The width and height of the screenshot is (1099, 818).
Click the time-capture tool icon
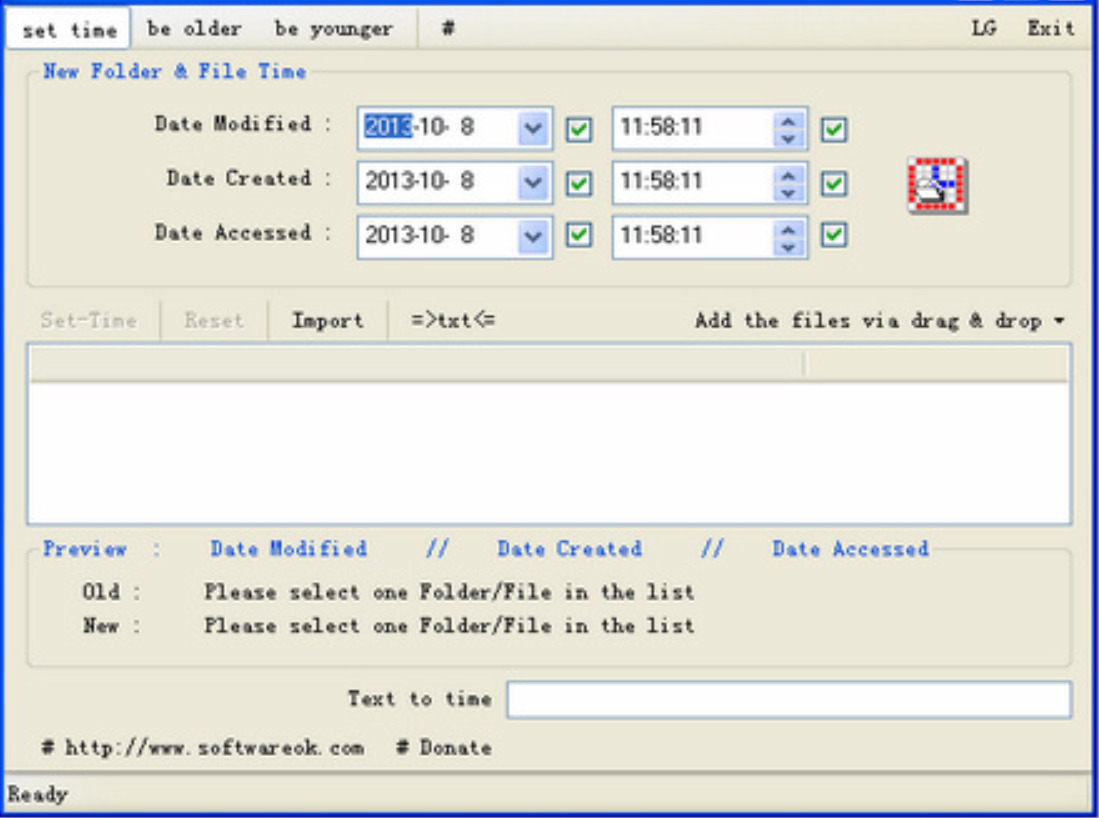click(937, 185)
